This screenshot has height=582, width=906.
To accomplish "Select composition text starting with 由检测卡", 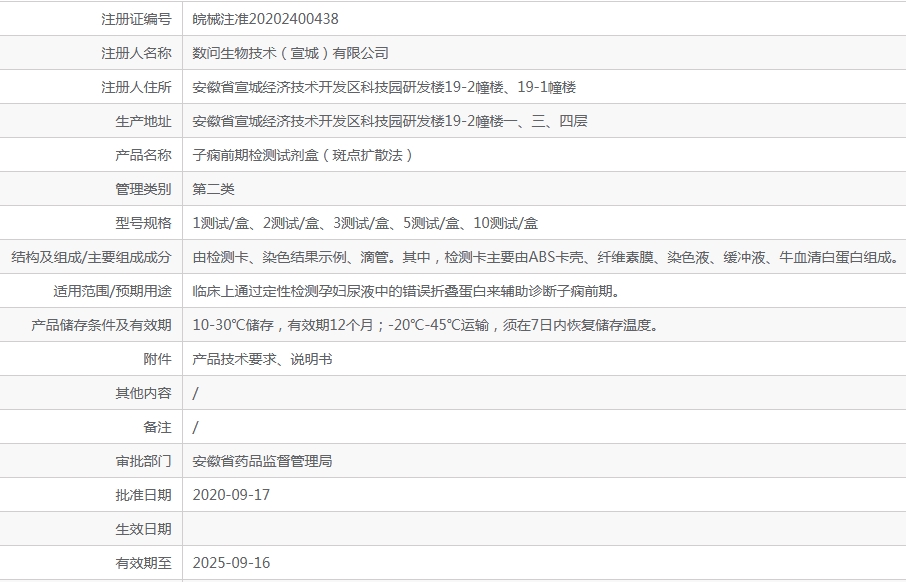I will [x=546, y=257].
